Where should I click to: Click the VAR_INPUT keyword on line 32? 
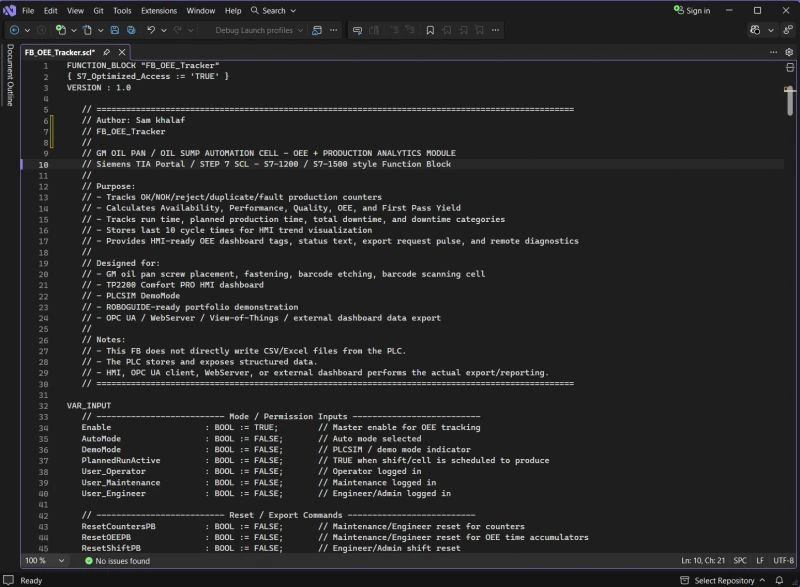click(x=89, y=405)
